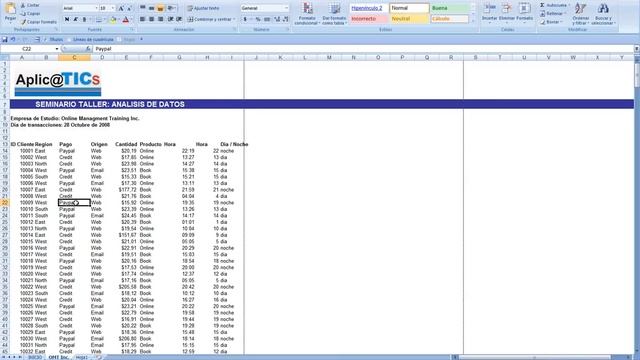
Task: Click formula bar showing Paypal
Action: 363,49
